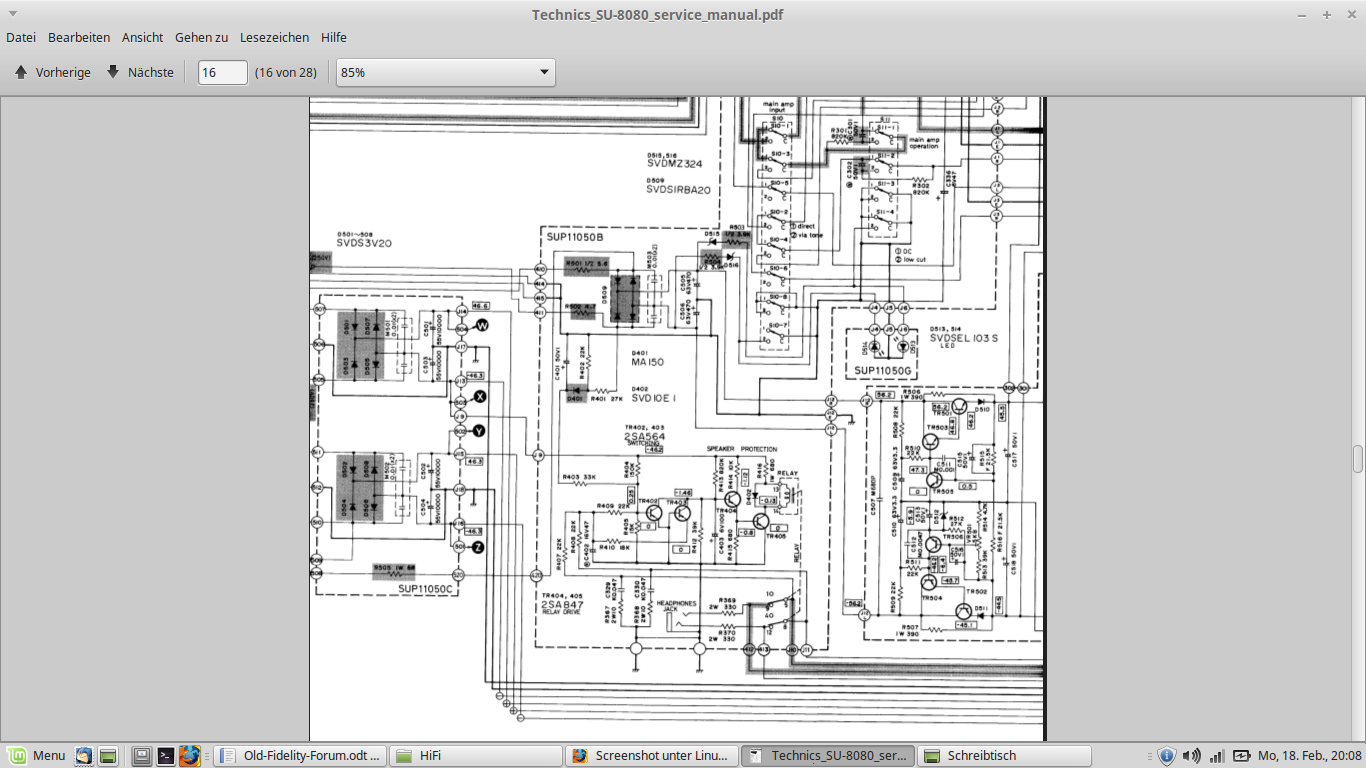
Task: Click the SVDS3V20 diode label
Action: 366,243
